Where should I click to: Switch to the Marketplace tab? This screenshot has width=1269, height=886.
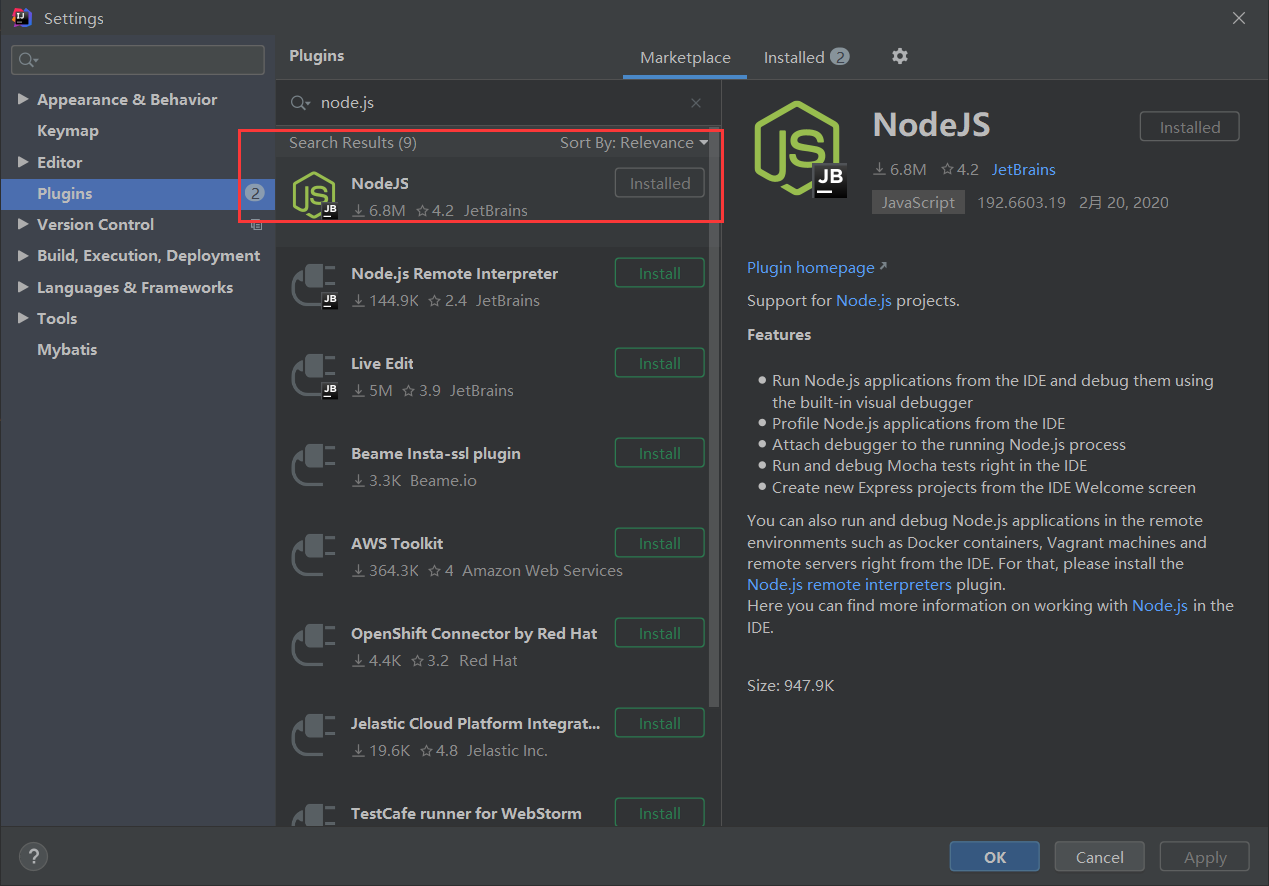pos(685,58)
